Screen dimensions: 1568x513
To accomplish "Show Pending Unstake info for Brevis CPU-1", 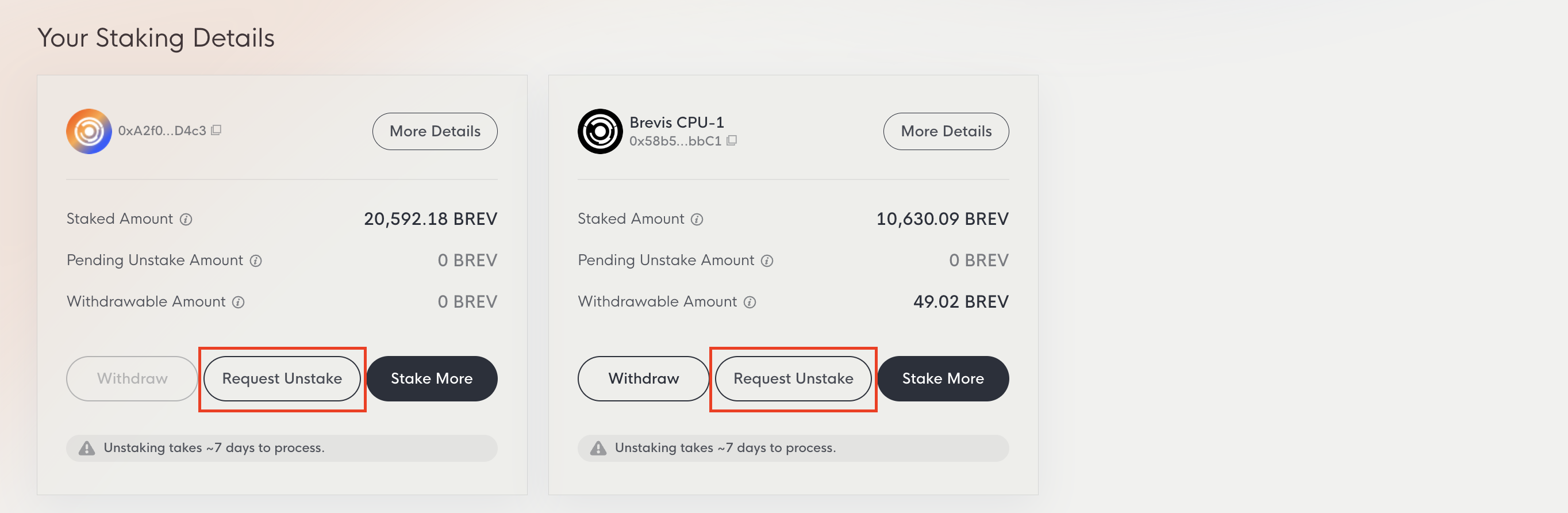I will [767, 261].
